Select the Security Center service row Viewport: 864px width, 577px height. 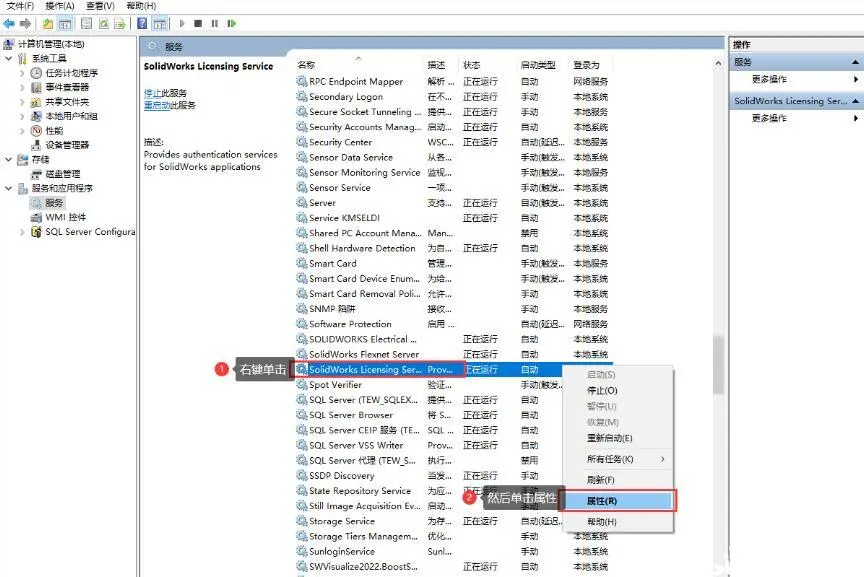pos(454,142)
